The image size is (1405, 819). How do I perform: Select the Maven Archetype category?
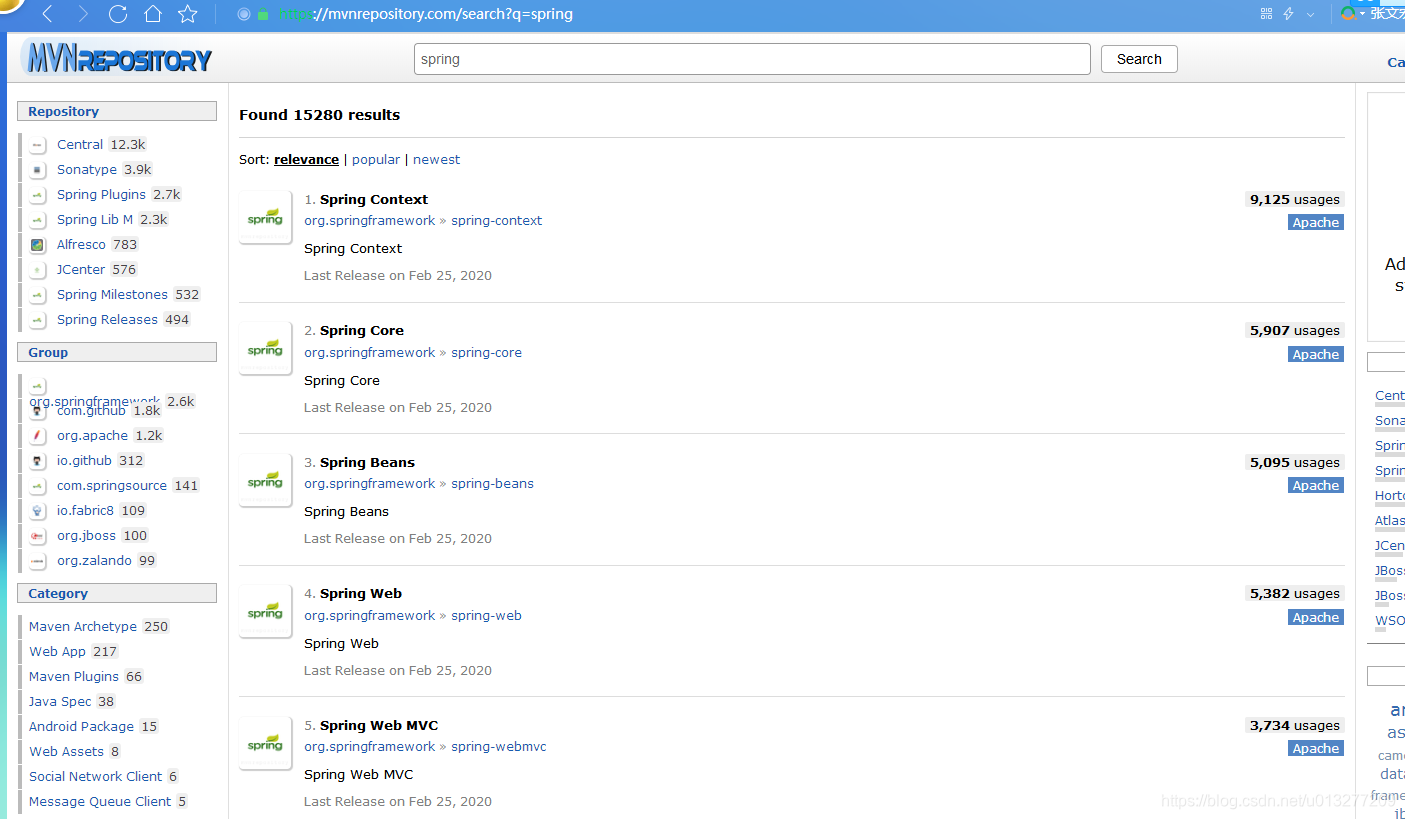[83, 627]
